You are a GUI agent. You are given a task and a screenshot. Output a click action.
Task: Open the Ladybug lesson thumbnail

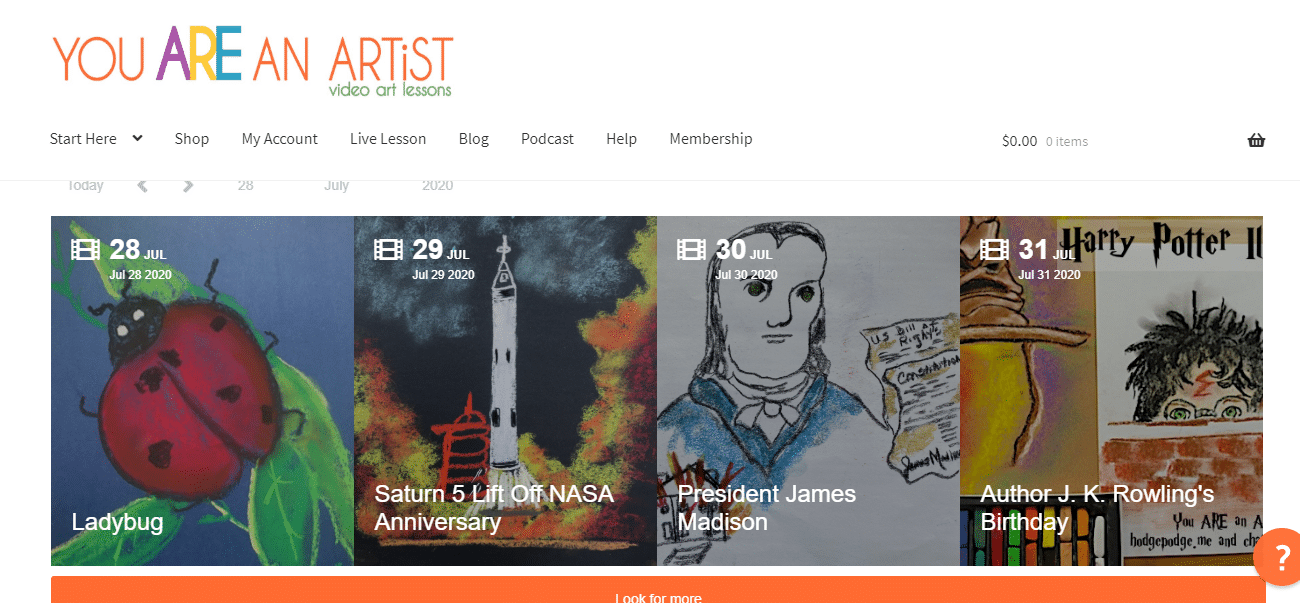[202, 391]
